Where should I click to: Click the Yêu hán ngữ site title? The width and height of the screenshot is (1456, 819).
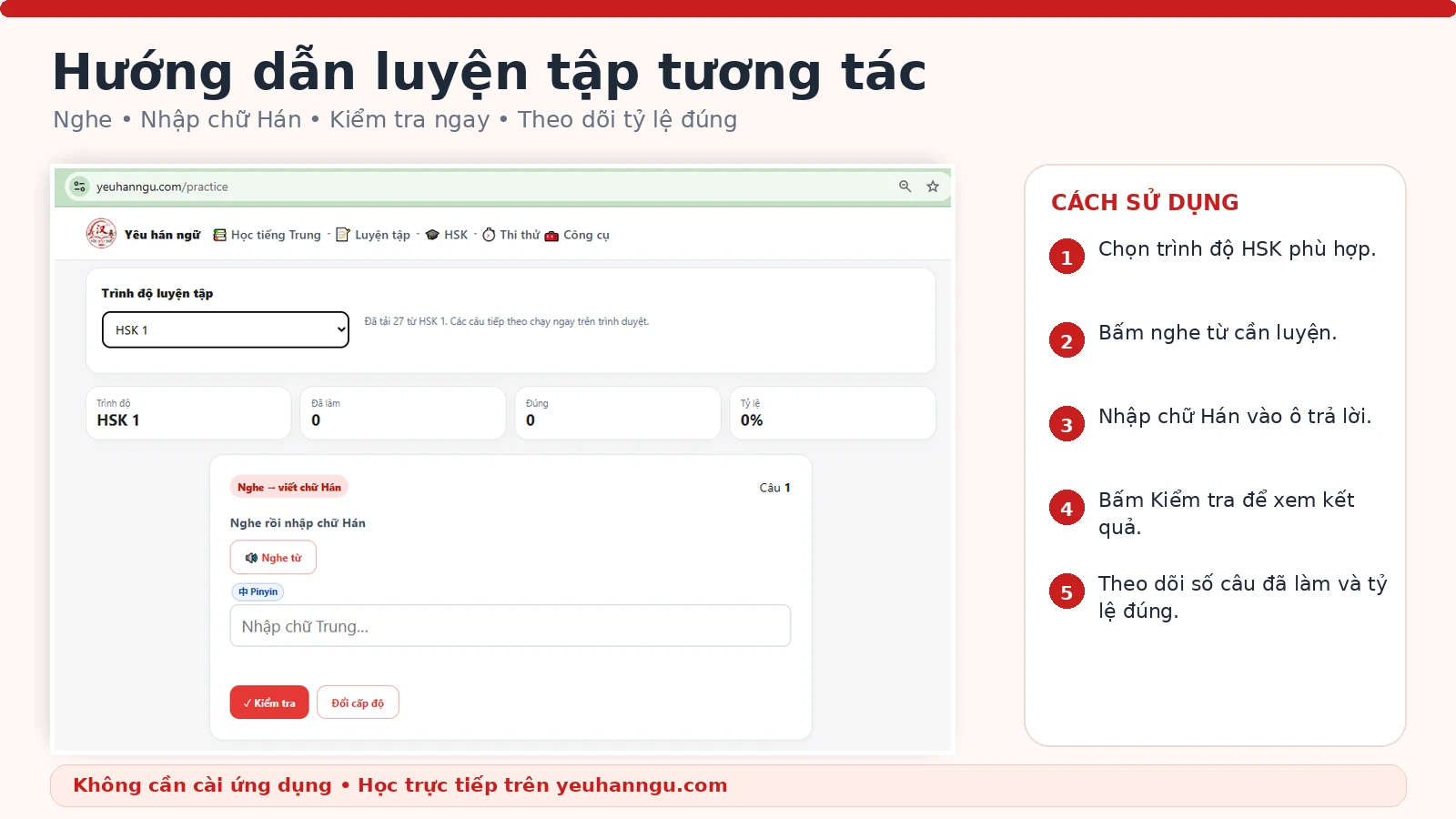click(162, 235)
